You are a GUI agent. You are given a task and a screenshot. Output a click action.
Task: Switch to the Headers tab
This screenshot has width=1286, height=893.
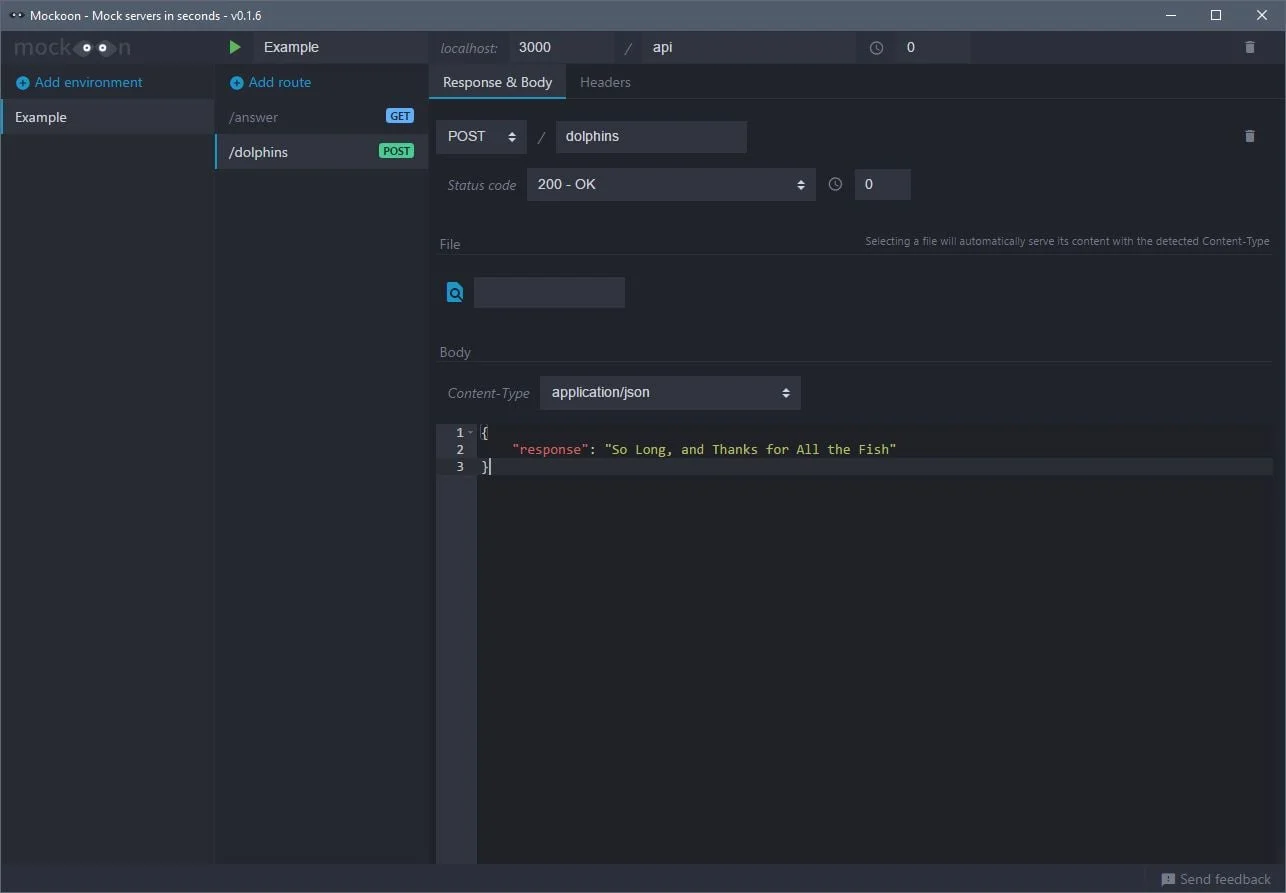[x=605, y=82]
